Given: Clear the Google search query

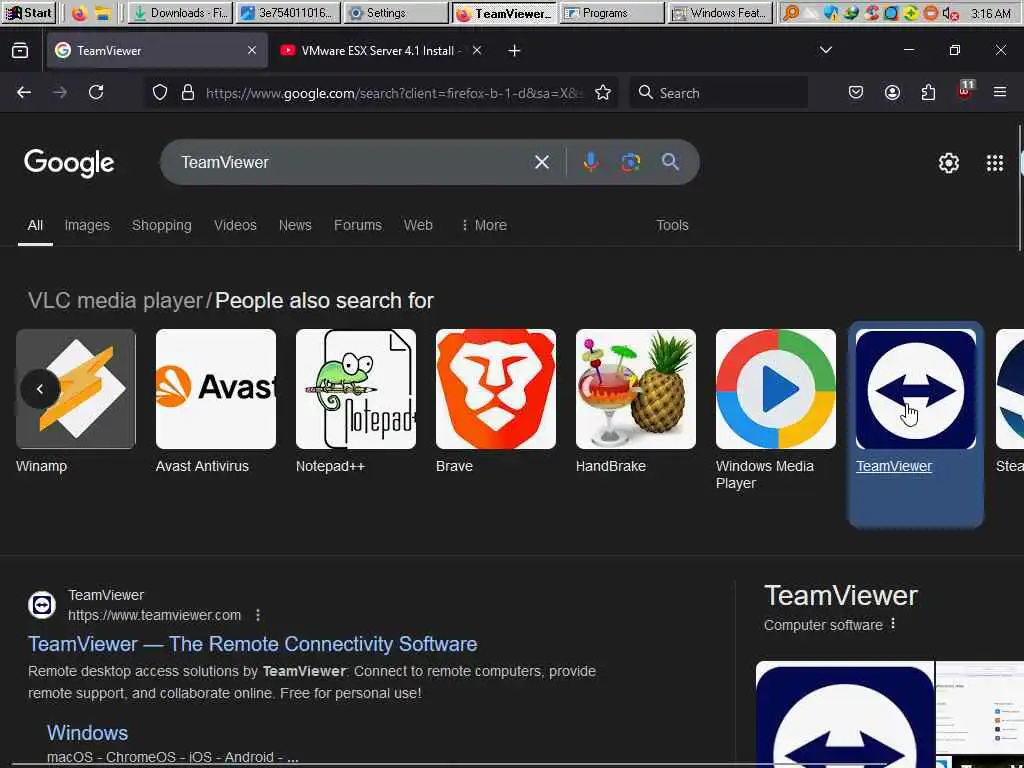Looking at the screenshot, I should point(541,162).
